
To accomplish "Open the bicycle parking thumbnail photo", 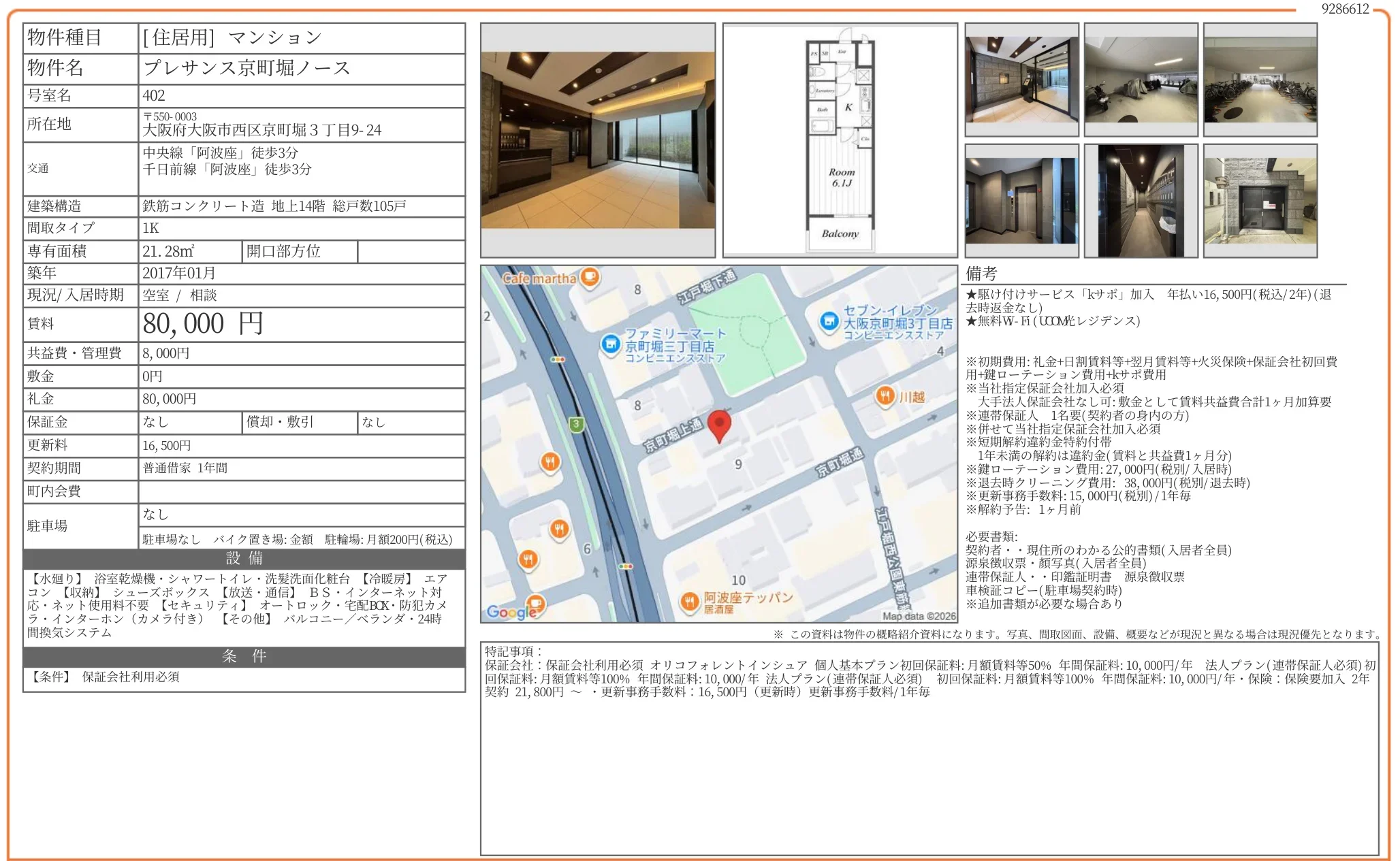I will pyautogui.click(x=1260, y=80).
